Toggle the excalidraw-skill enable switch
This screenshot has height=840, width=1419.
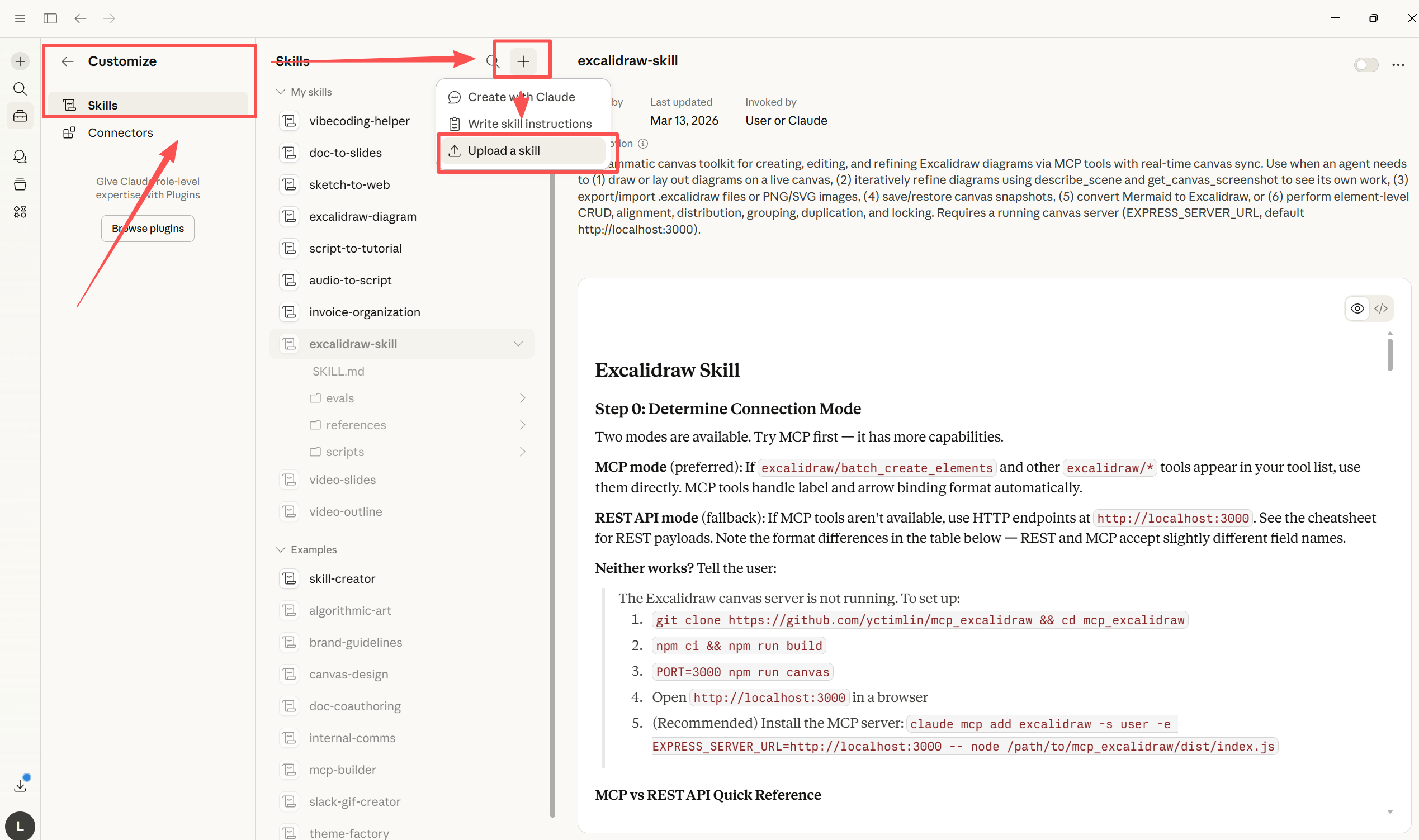(x=1365, y=64)
